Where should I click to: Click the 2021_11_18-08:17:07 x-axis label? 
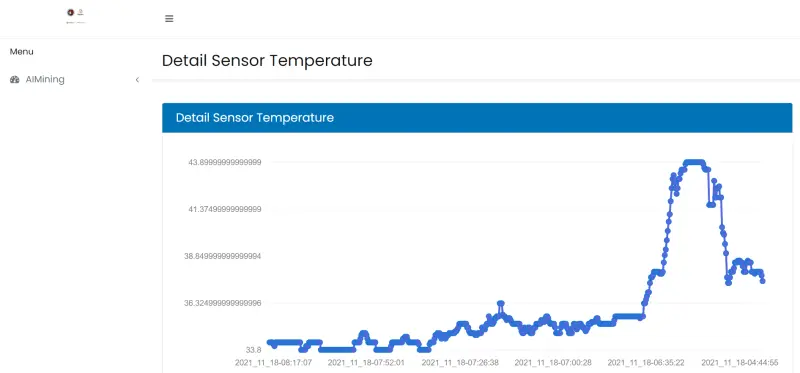[273, 363]
